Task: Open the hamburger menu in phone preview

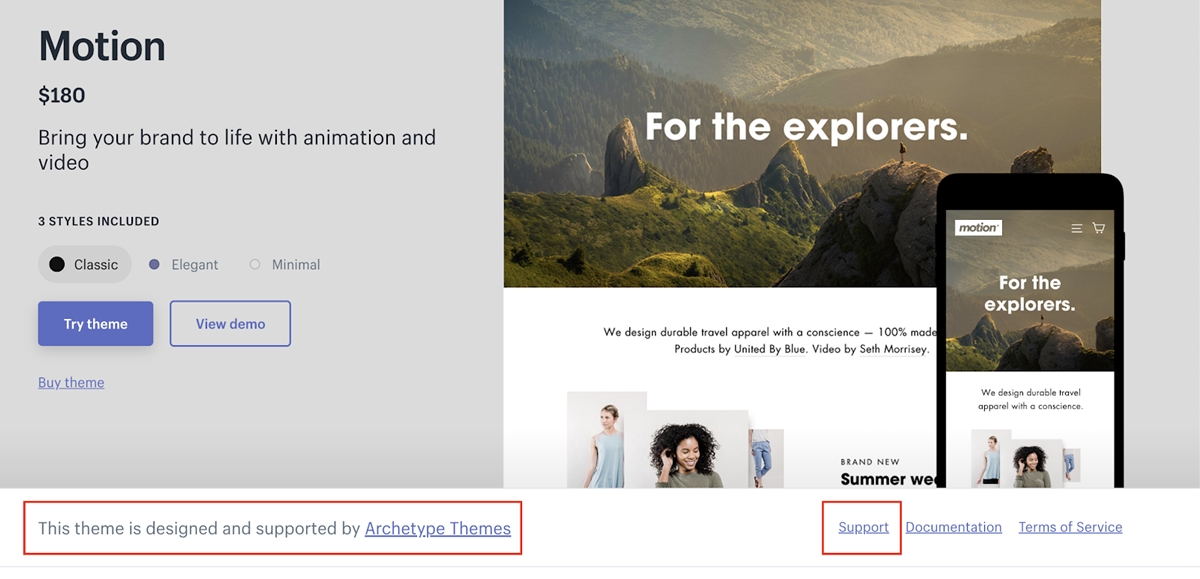Action: pos(1077,228)
